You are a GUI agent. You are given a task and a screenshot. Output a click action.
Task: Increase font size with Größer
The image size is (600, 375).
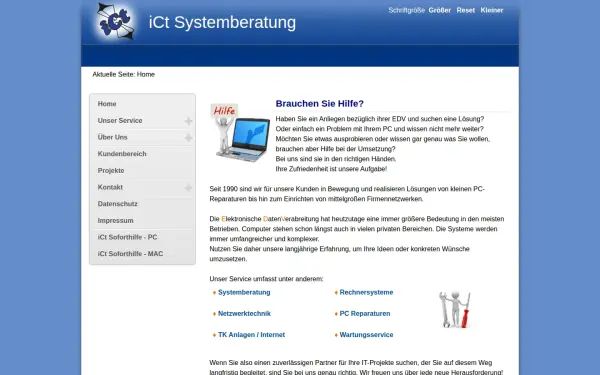440,10
